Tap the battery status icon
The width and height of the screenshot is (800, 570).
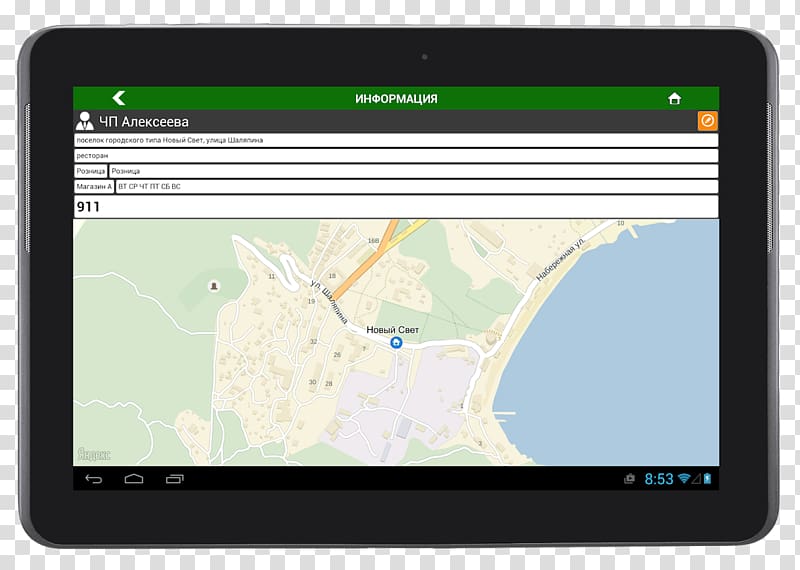pyautogui.click(x=708, y=479)
